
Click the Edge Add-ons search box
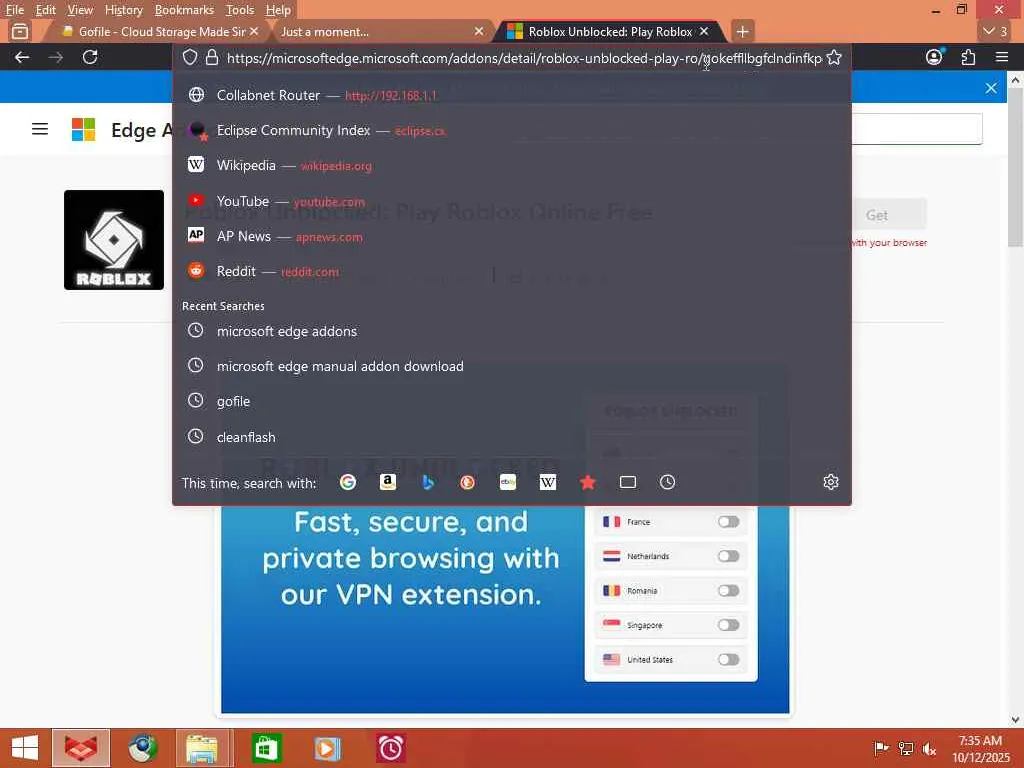tap(917, 129)
